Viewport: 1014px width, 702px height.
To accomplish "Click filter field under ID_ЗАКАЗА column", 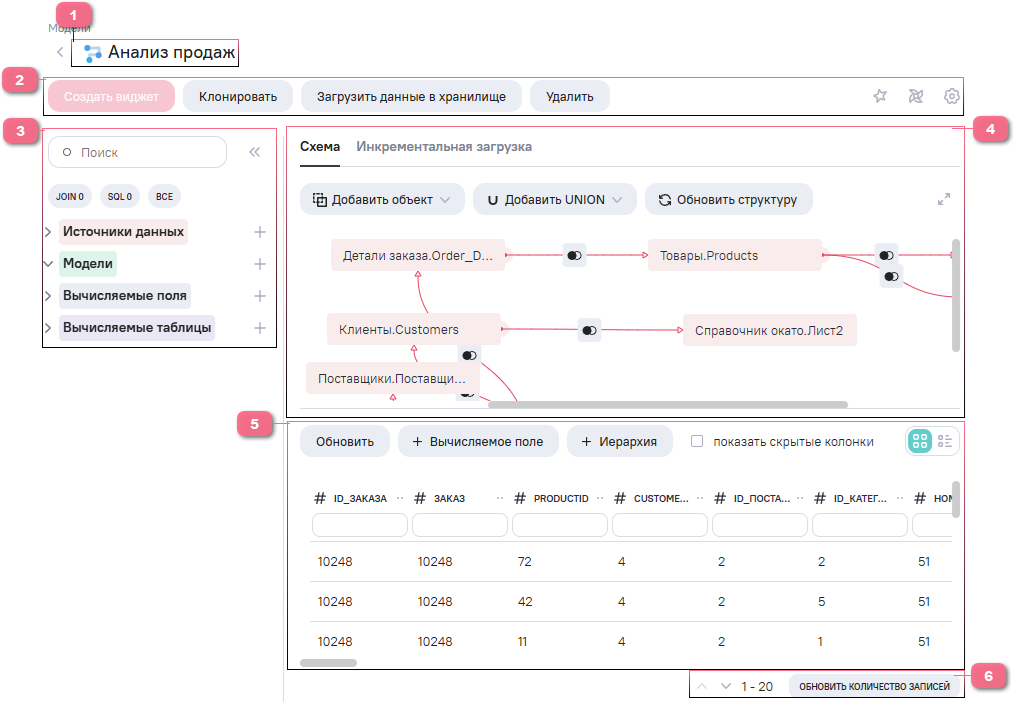I will (x=360, y=525).
